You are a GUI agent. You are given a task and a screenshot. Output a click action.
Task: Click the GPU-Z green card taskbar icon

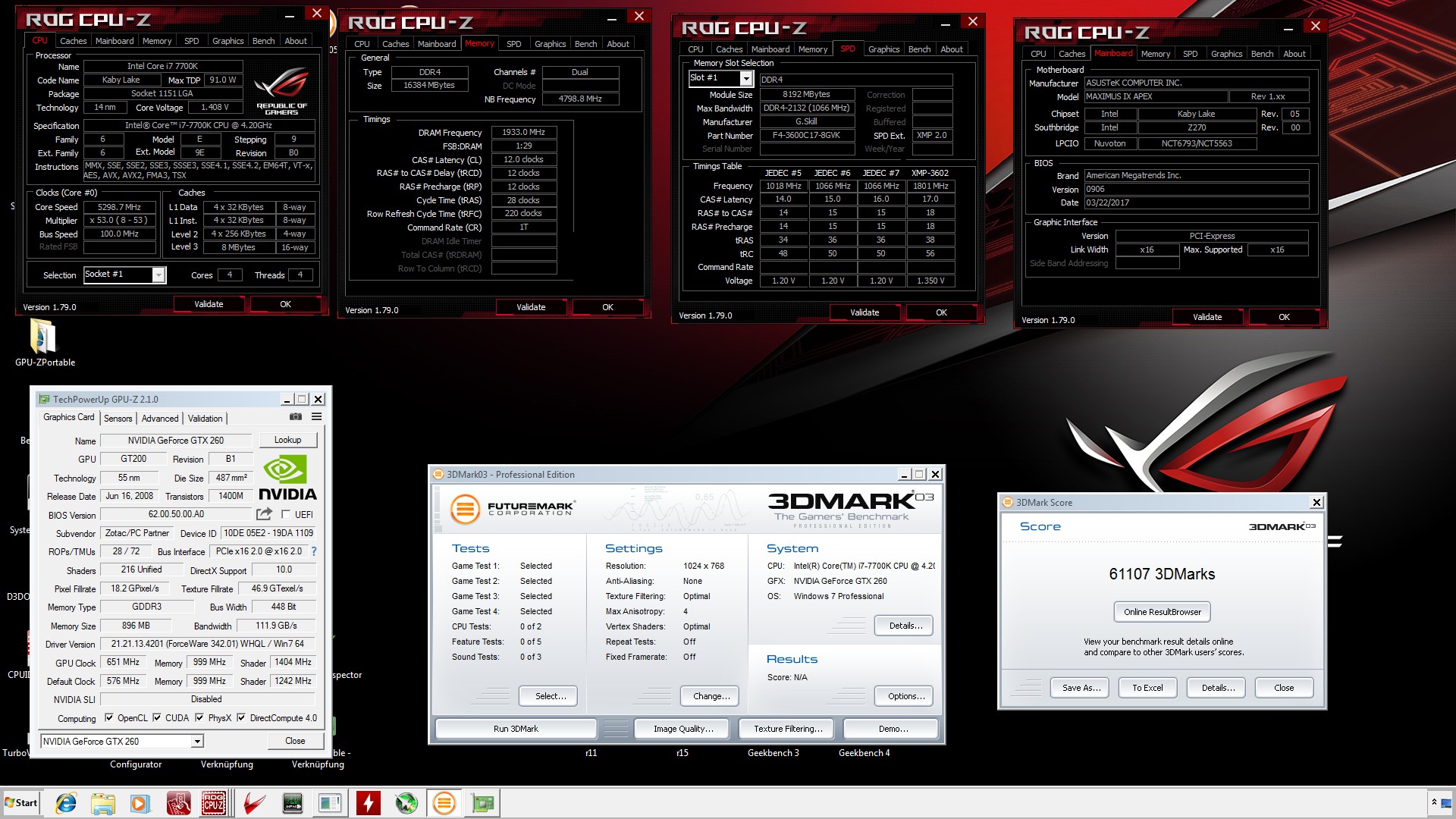(482, 803)
